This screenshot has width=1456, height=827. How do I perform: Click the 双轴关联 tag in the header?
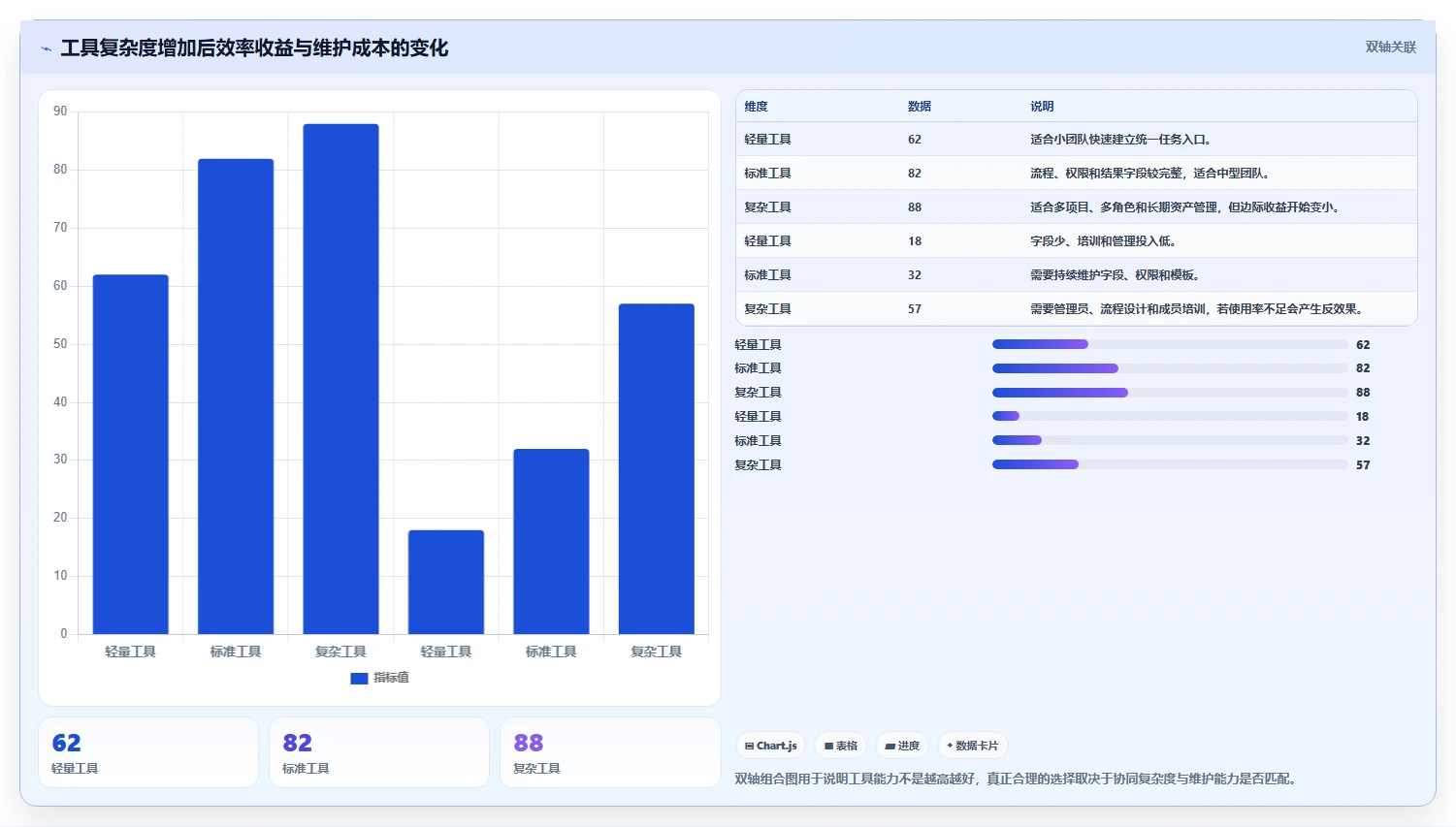(1390, 47)
